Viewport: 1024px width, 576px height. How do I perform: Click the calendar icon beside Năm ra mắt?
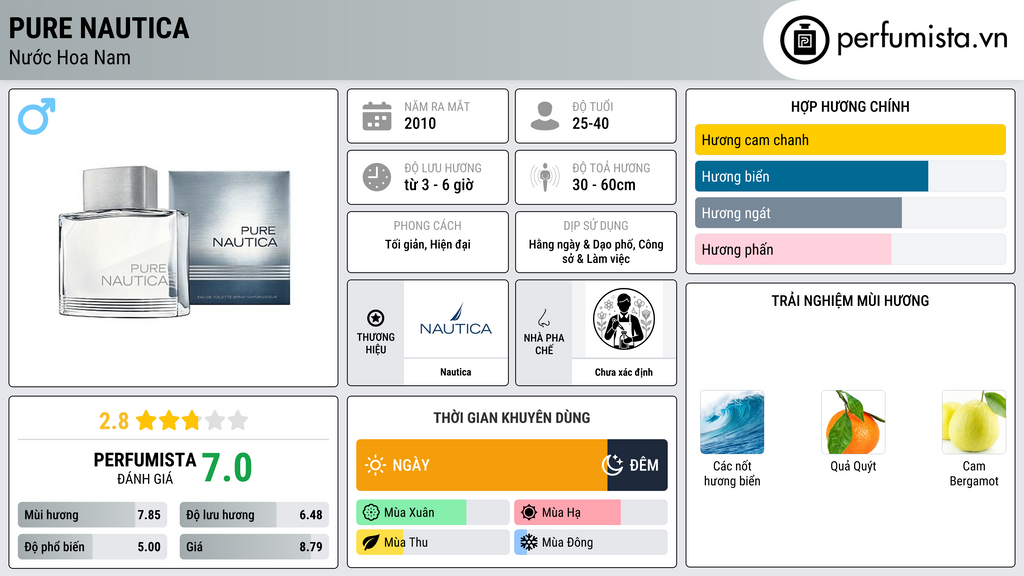click(x=377, y=116)
